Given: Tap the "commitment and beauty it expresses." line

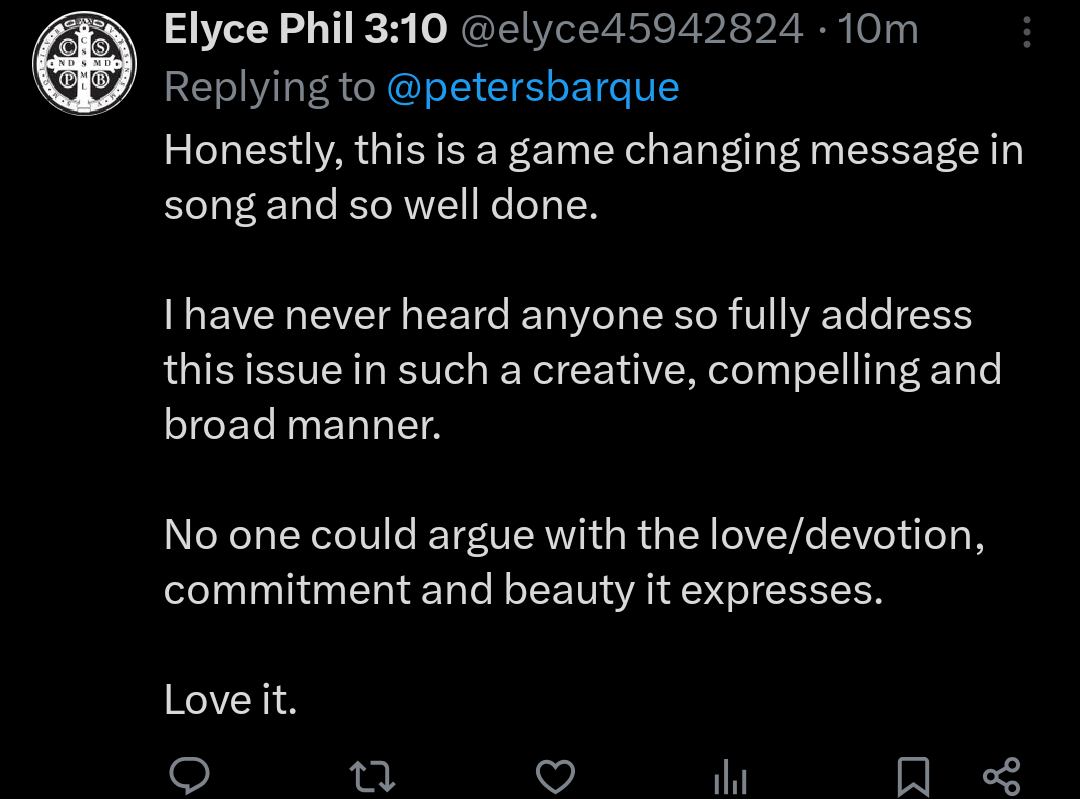Looking at the screenshot, I should pos(523,590).
